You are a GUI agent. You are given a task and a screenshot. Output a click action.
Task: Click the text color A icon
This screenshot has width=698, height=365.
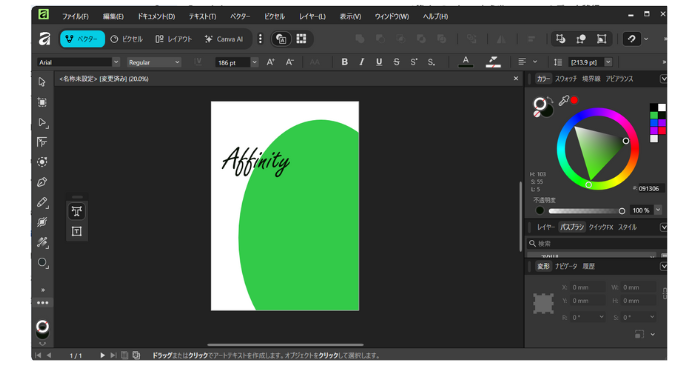point(466,62)
